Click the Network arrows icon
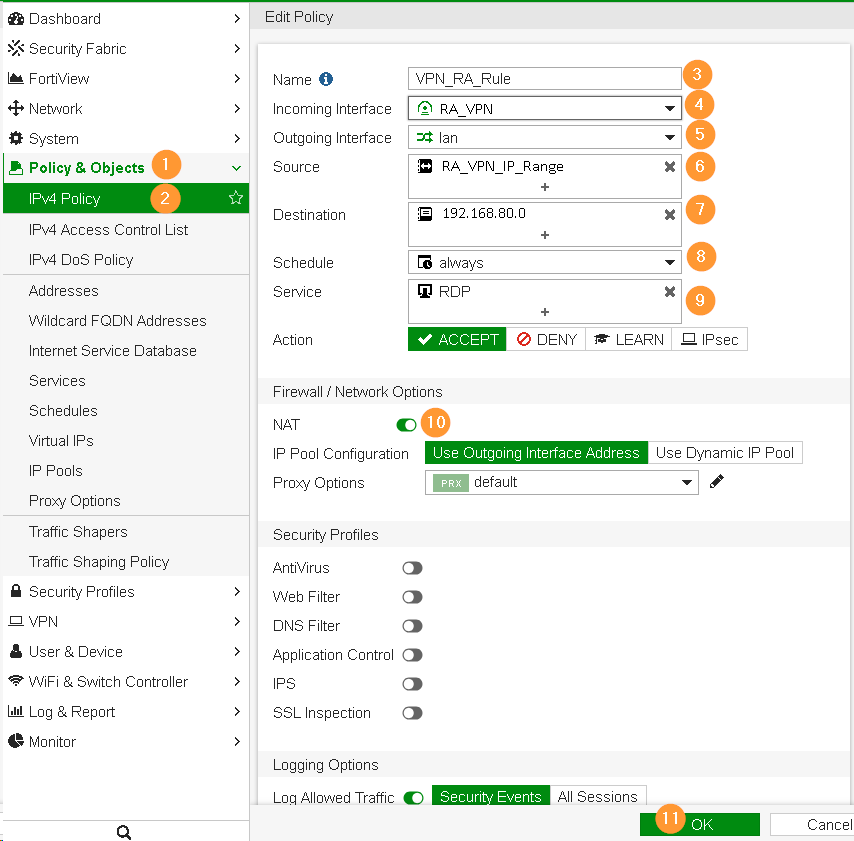The height and width of the screenshot is (841, 854). point(16,108)
